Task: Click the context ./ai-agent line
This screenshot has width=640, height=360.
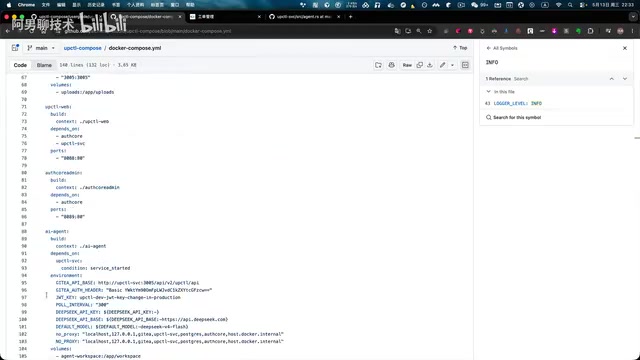Action: click(81, 246)
